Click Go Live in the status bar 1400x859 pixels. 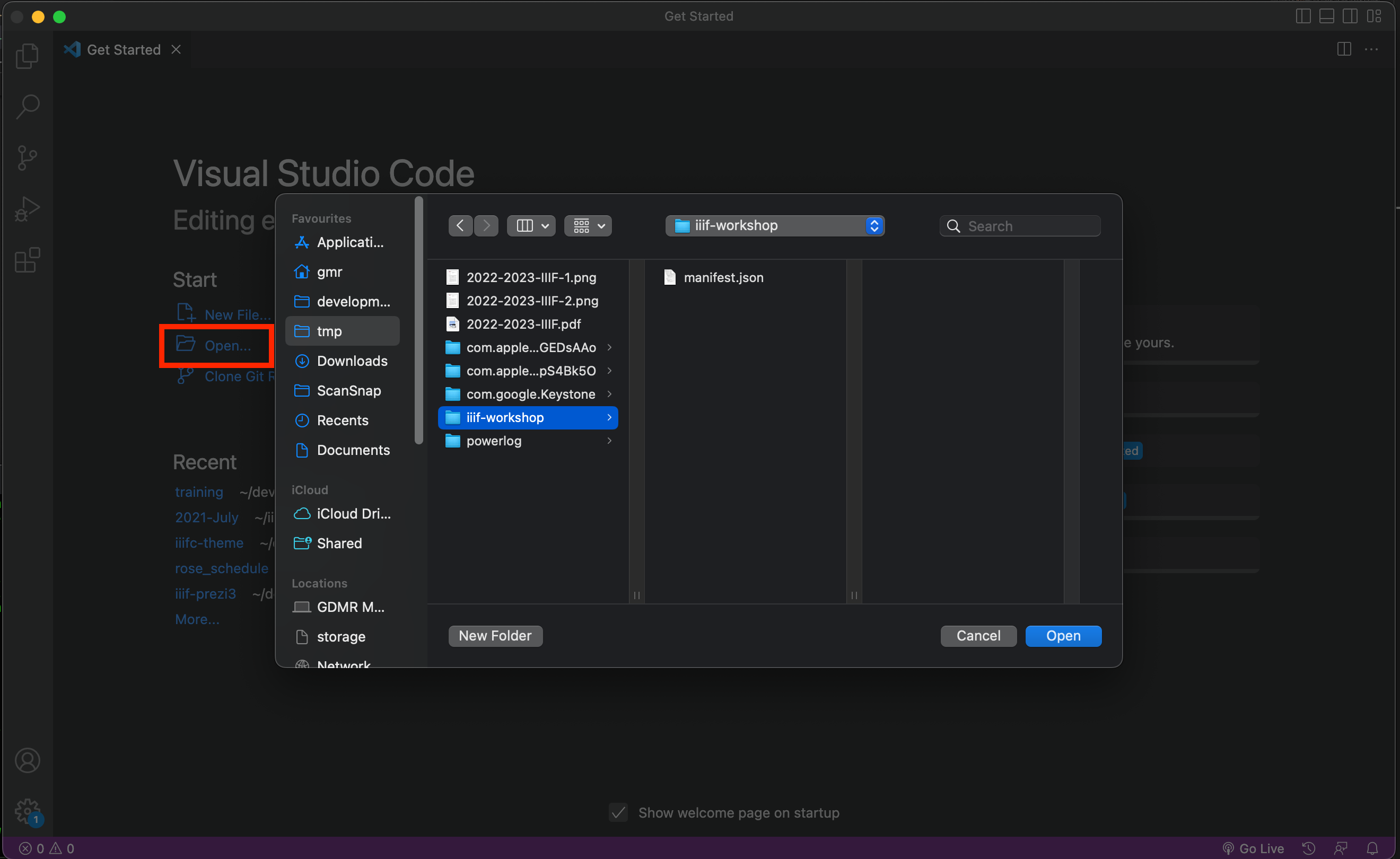[x=1253, y=848]
